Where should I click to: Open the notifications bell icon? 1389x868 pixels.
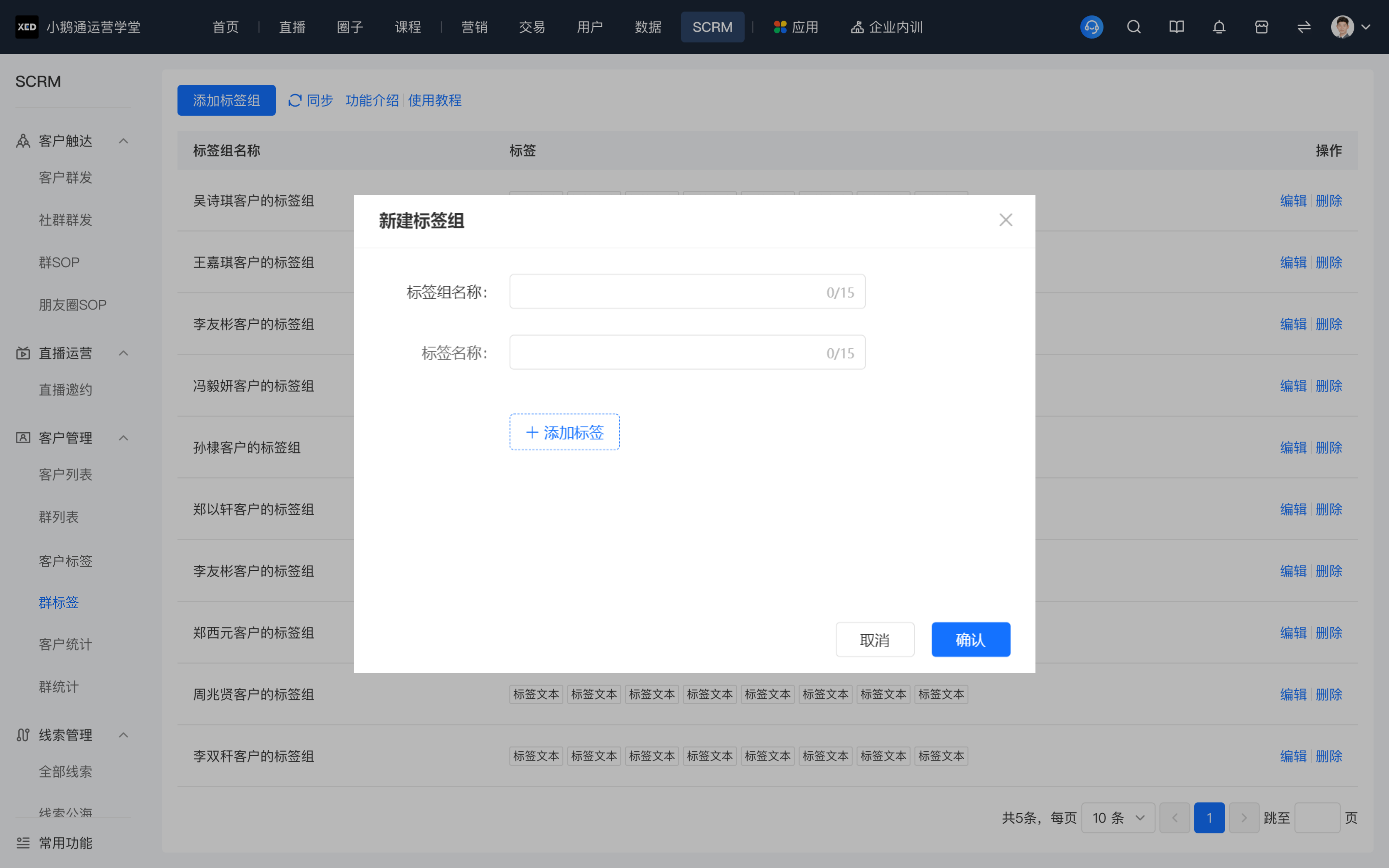click(1219, 27)
